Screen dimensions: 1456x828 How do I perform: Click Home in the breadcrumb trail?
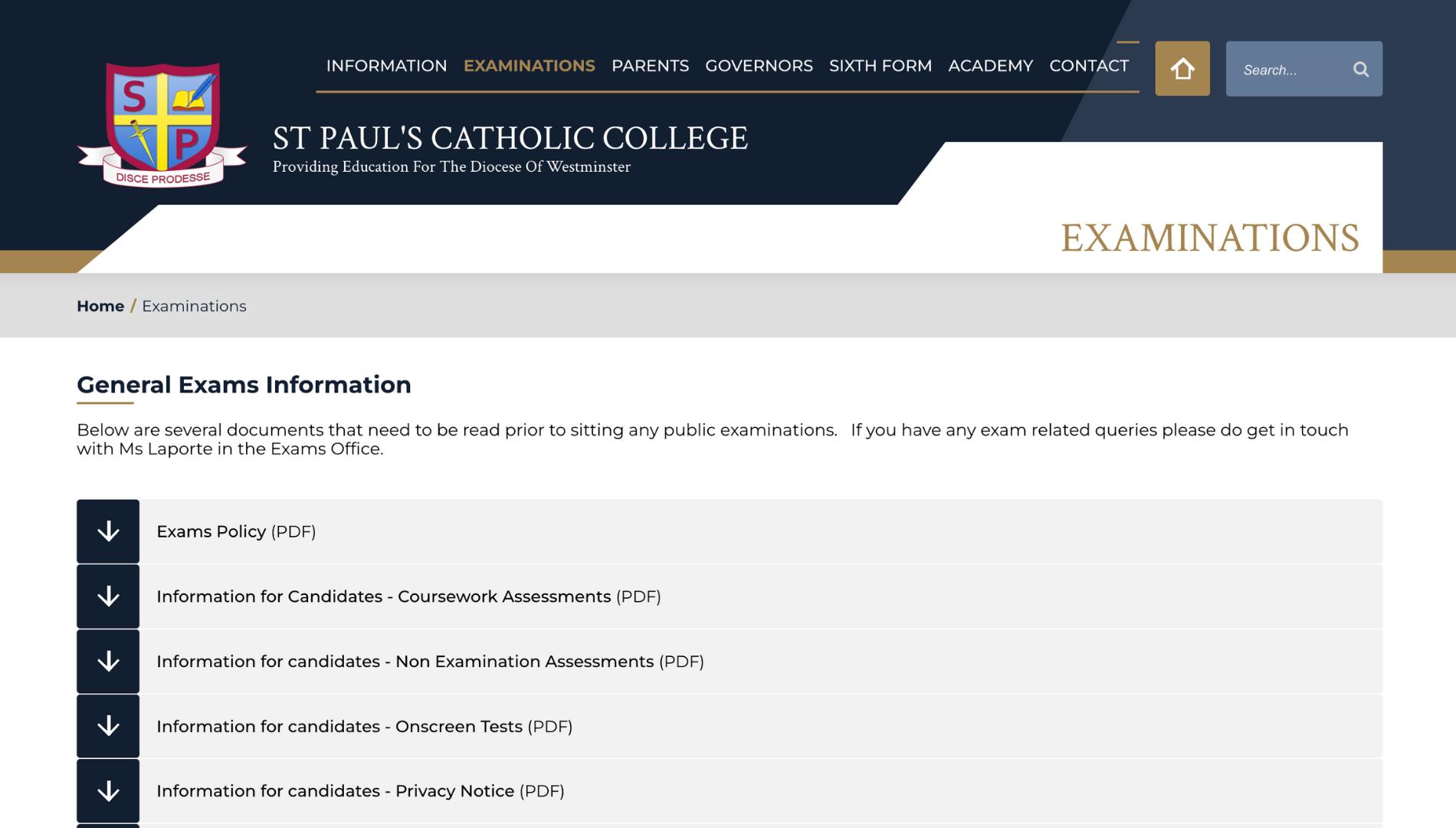tap(100, 306)
